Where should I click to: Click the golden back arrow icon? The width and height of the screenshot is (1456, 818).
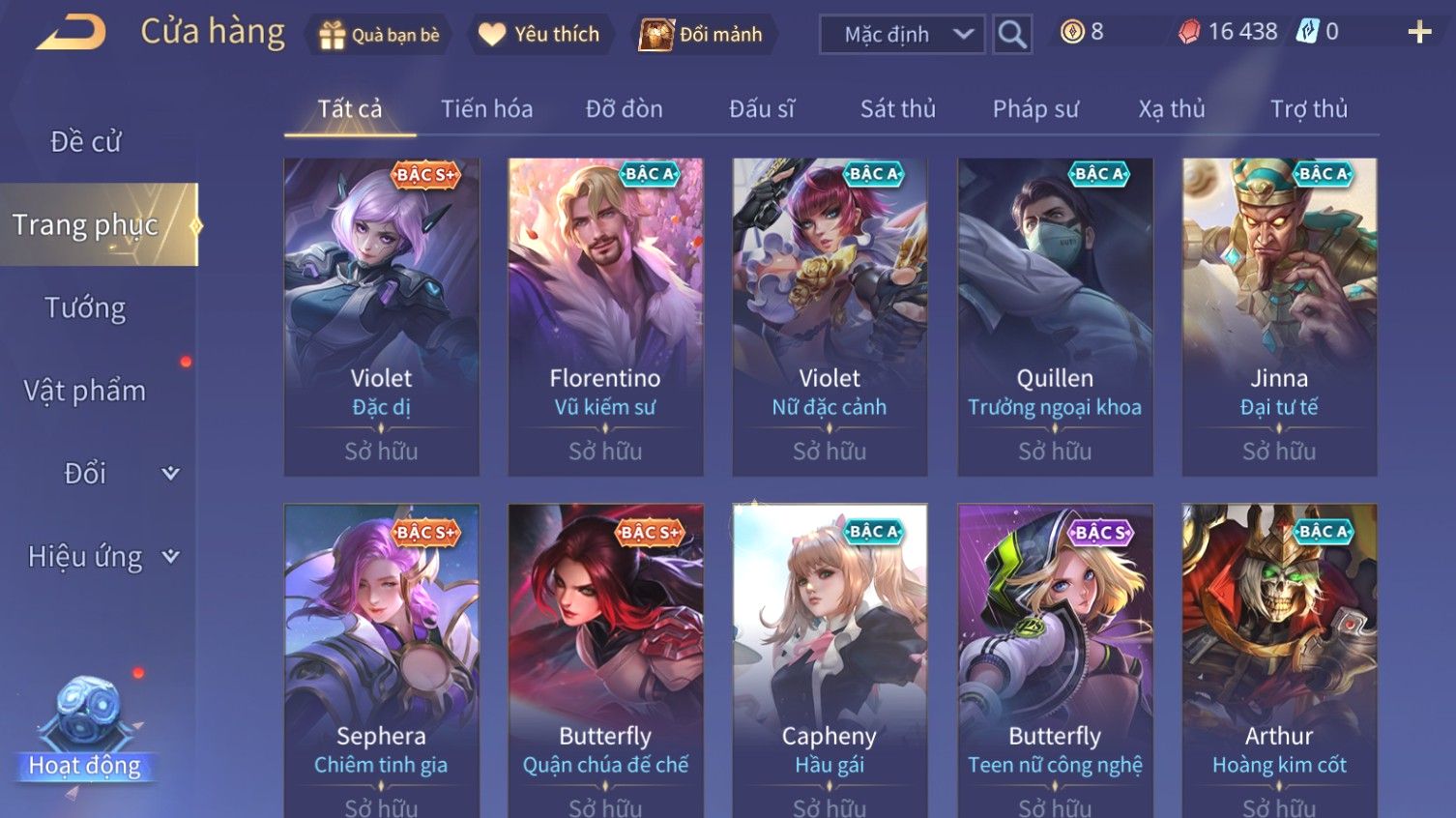coord(71,33)
